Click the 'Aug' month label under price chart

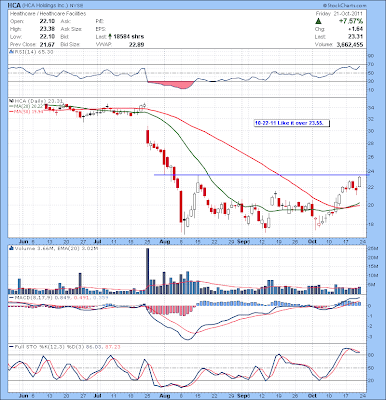(165, 241)
